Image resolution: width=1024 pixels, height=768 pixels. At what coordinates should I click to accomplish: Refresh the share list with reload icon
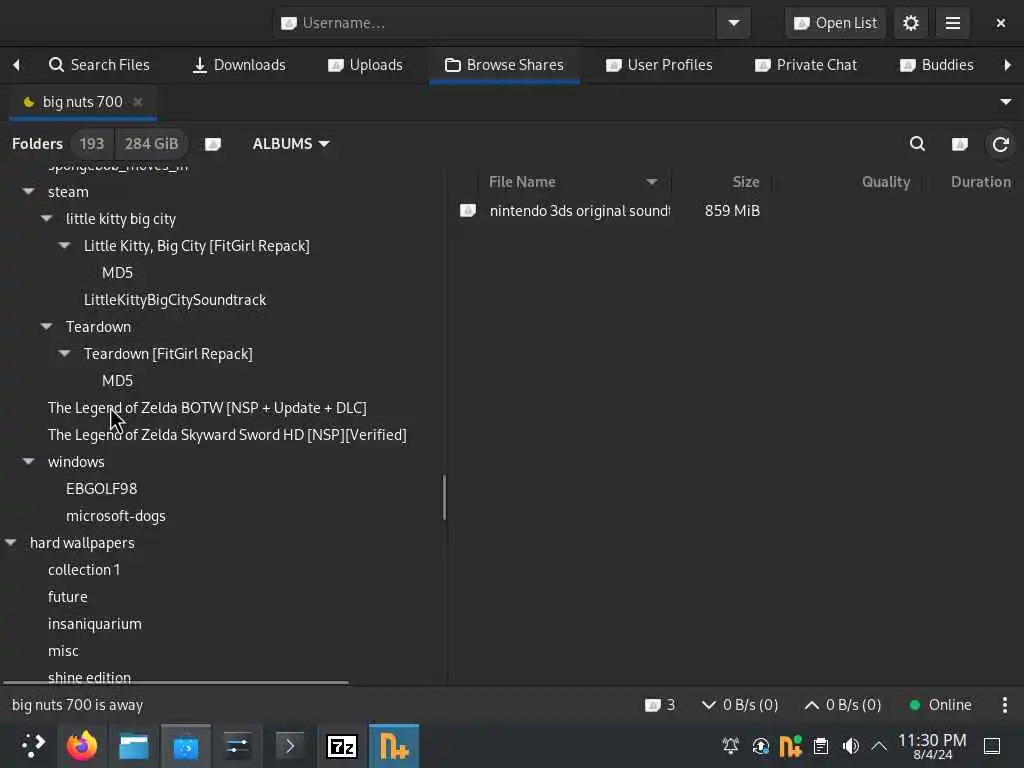[1000, 144]
